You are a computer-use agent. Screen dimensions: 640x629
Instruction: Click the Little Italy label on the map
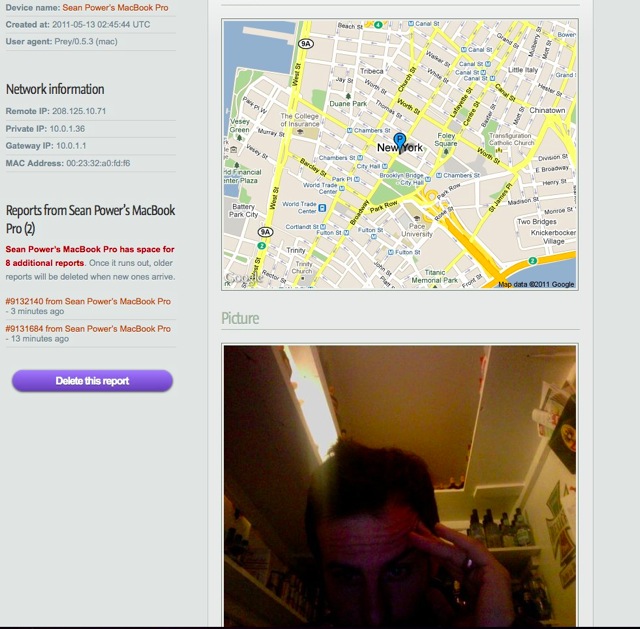523,70
